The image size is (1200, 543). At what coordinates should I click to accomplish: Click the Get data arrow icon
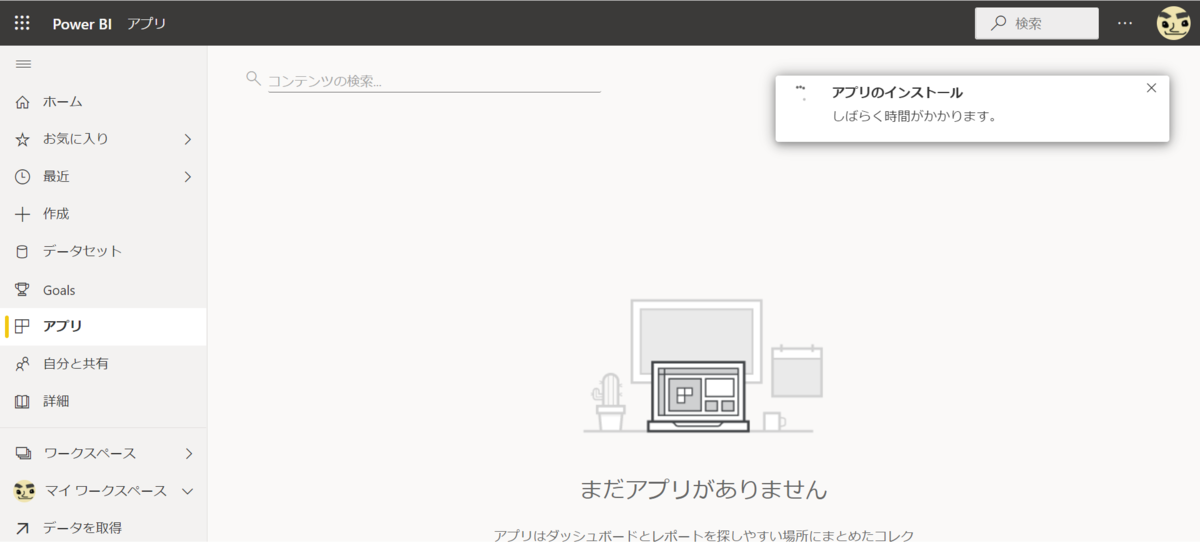(x=23, y=528)
